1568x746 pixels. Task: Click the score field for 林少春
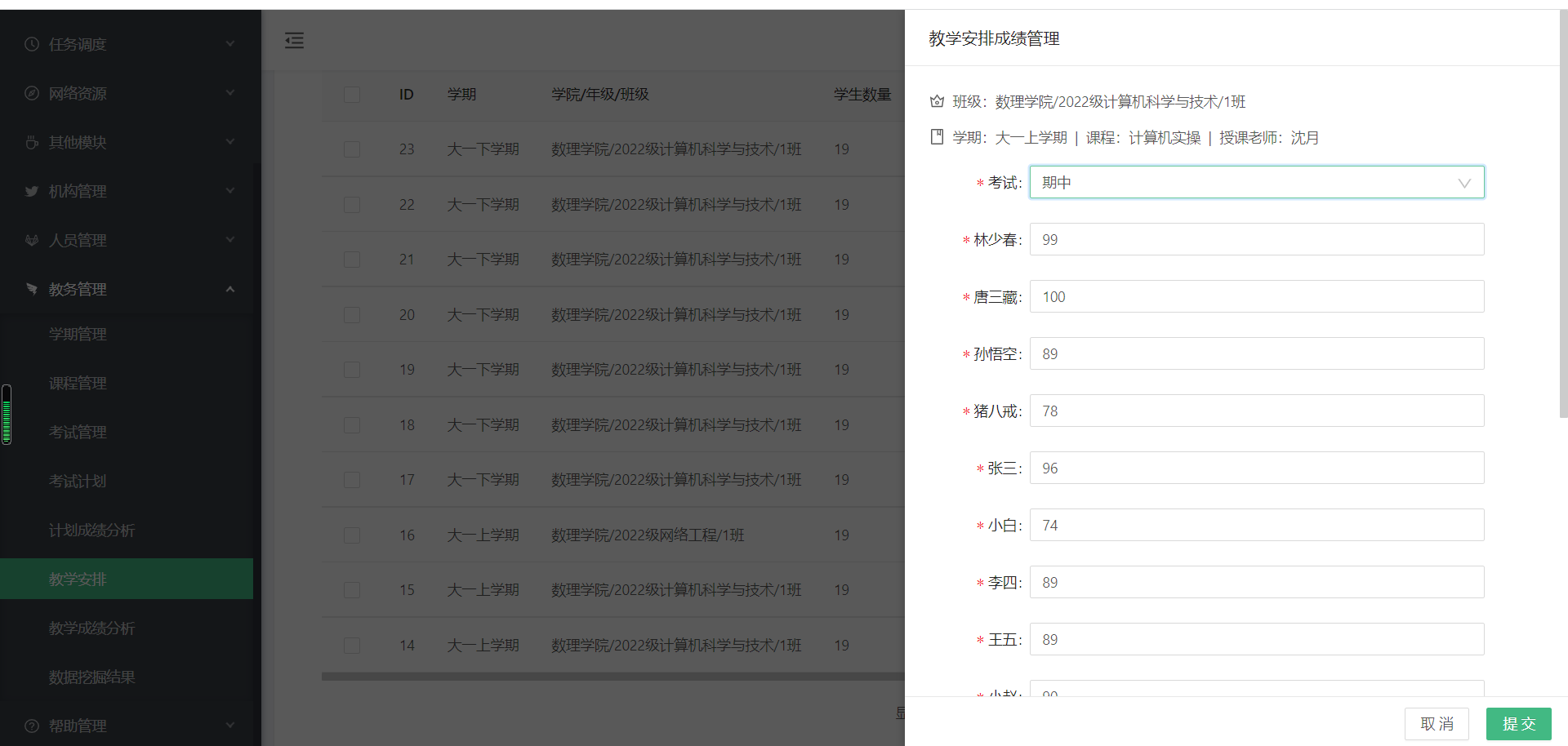click(1257, 239)
